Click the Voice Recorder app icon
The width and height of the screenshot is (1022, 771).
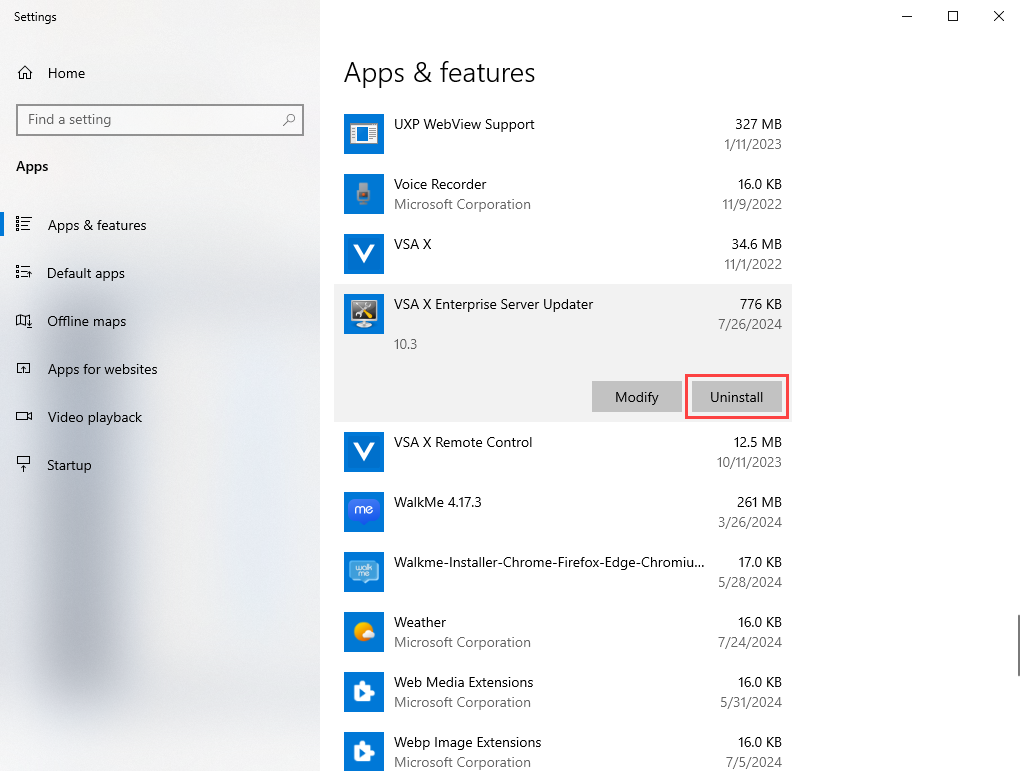pyautogui.click(x=364, y=194)
